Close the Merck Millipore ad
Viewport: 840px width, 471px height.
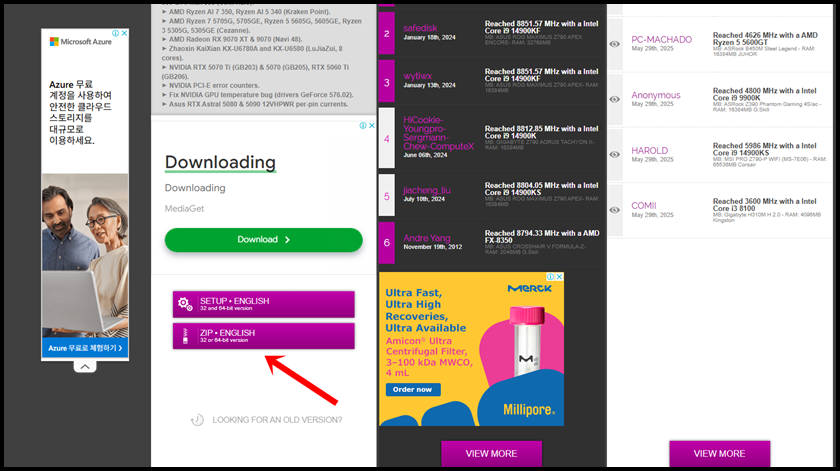(x=559, y=277)
